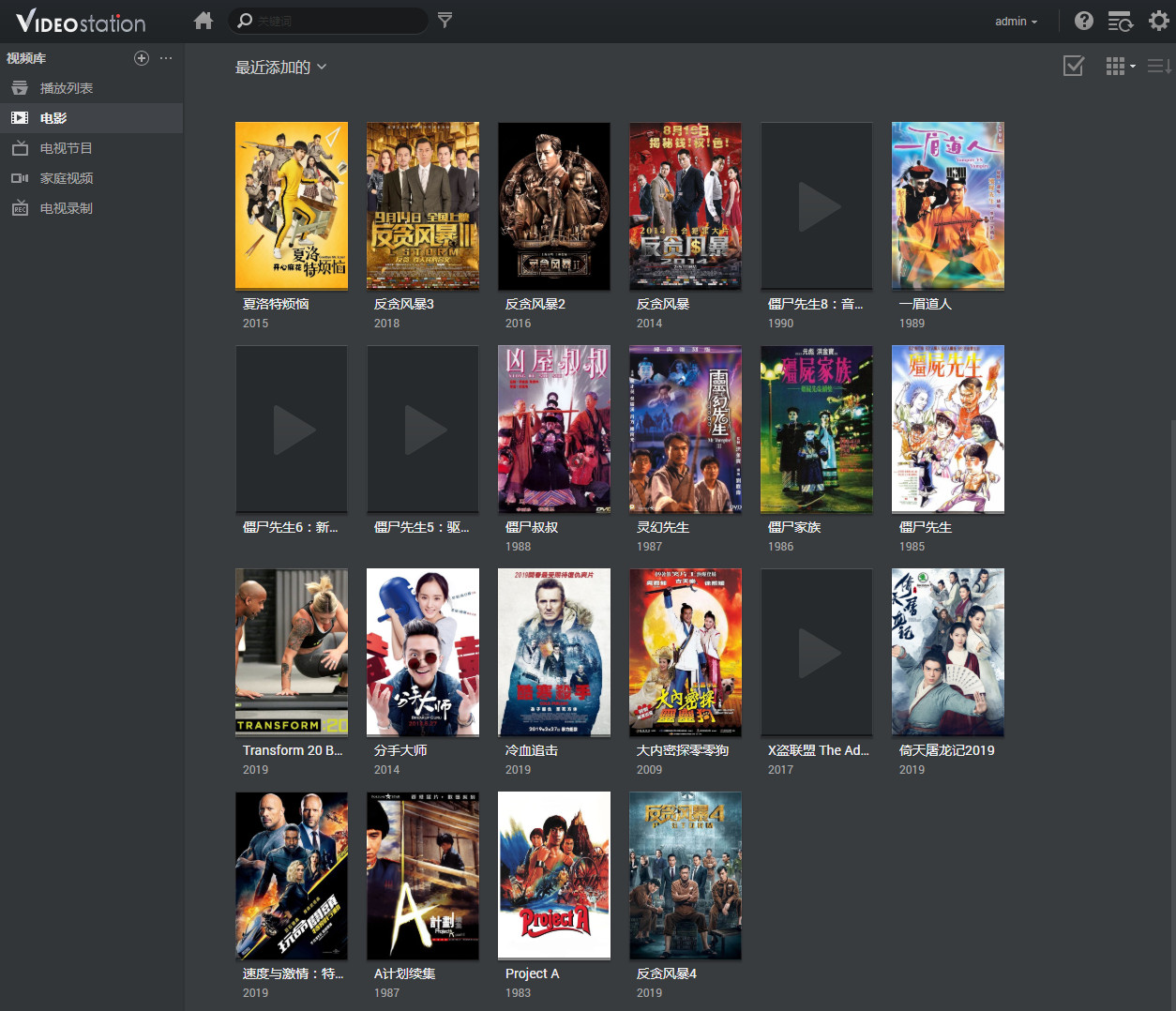
Task: Open the settings gear icon
Action: (1159, 21)
